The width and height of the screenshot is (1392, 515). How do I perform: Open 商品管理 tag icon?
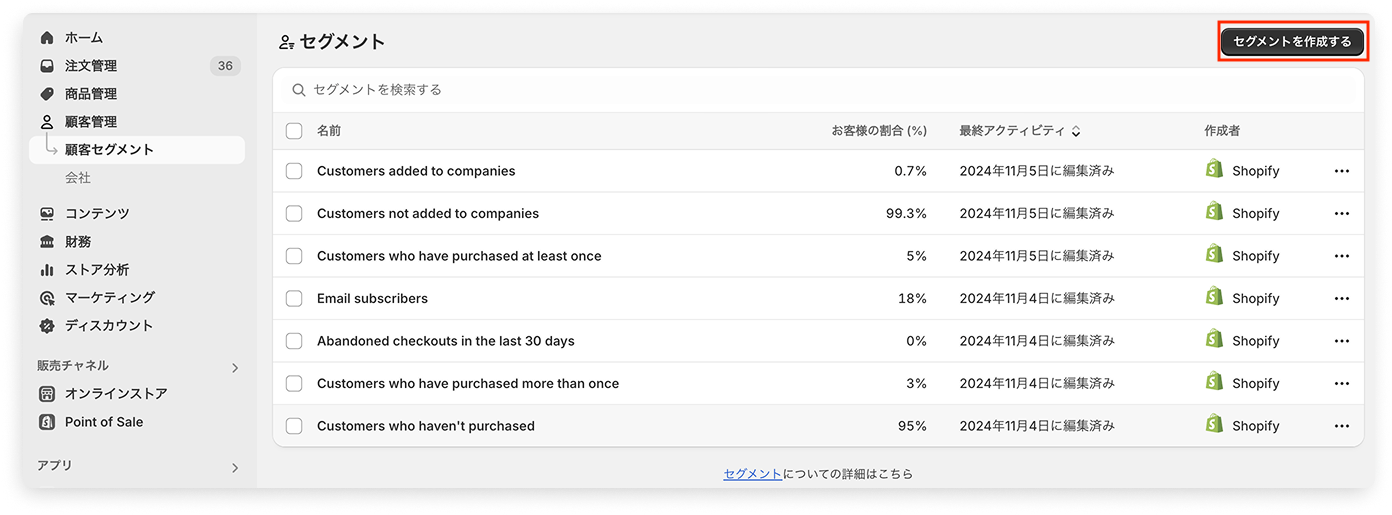click(x=47, y=94)
